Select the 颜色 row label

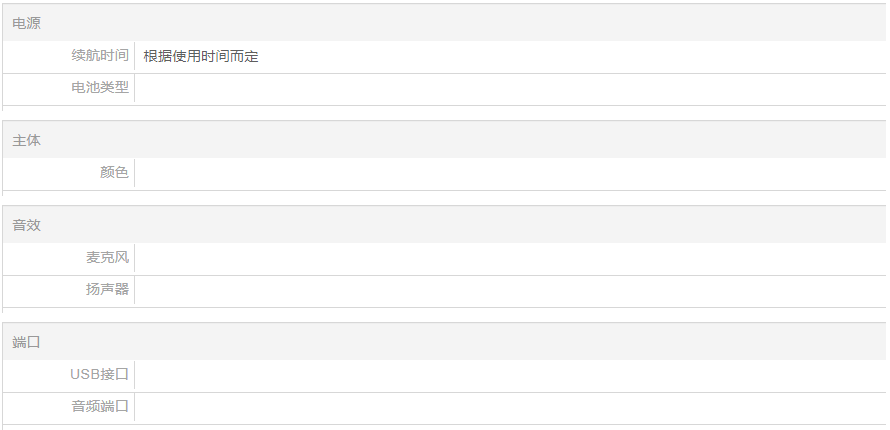[x=114, y=173]
